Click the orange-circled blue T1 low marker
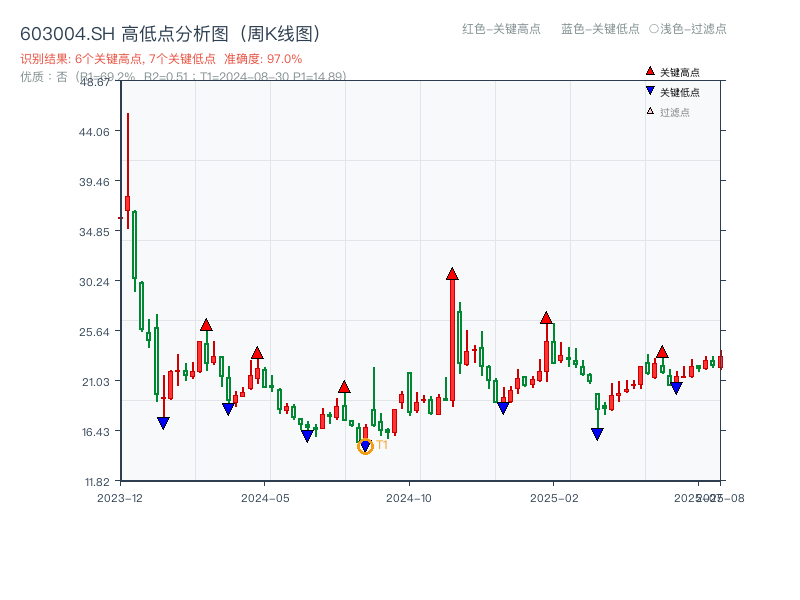Screen dimensions: 800x600 (365, 447)
